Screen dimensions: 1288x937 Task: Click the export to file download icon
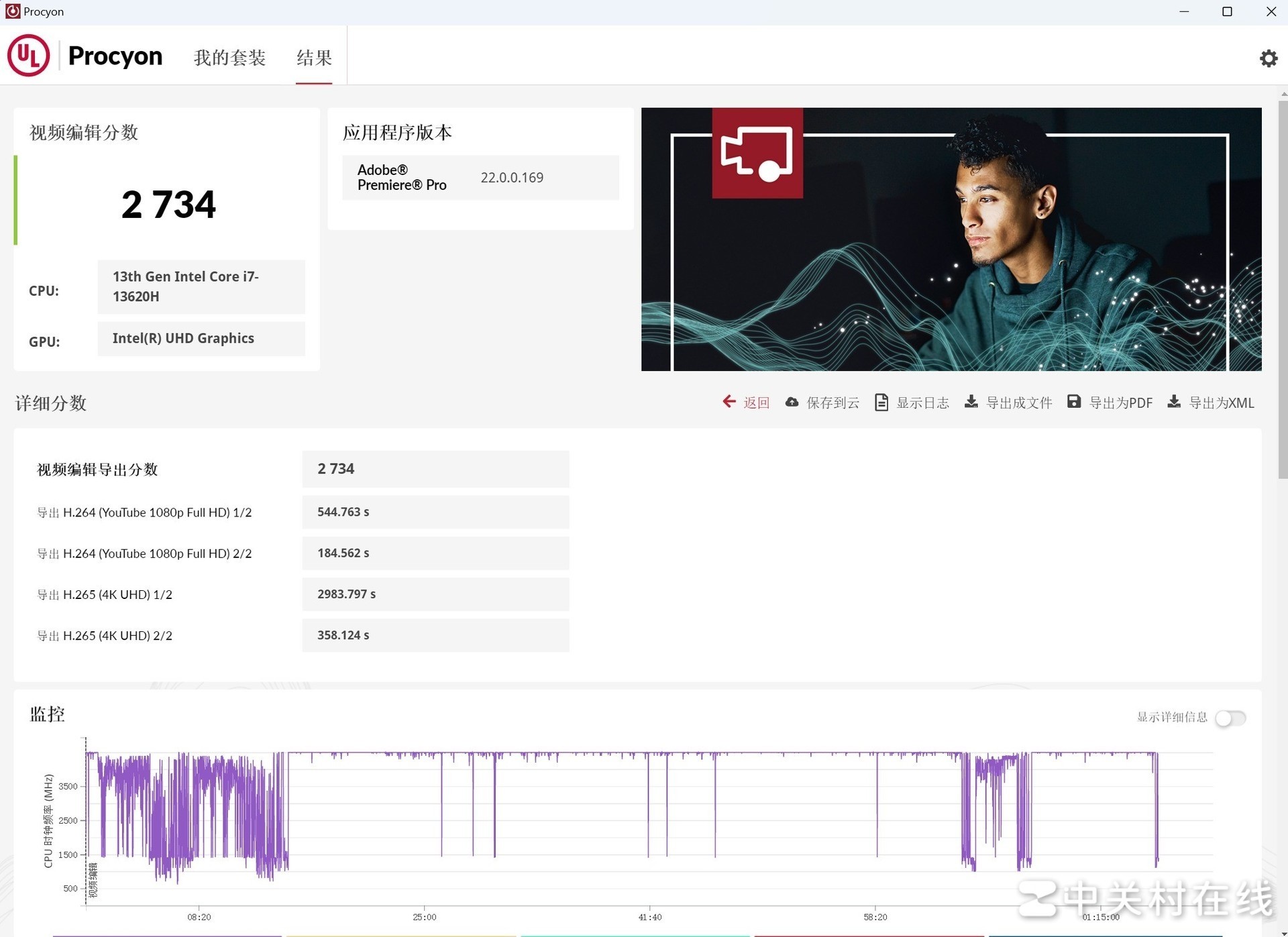[971, 402]
